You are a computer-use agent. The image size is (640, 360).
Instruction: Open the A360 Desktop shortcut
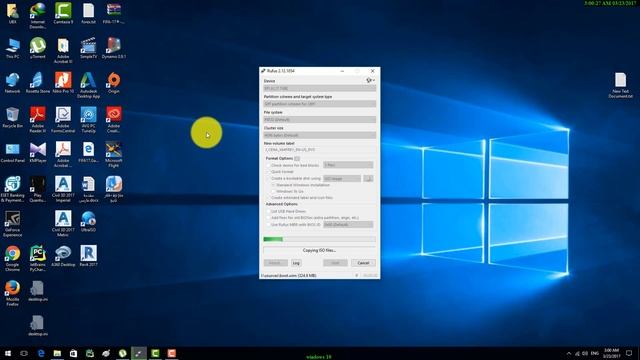coord(63,256)
